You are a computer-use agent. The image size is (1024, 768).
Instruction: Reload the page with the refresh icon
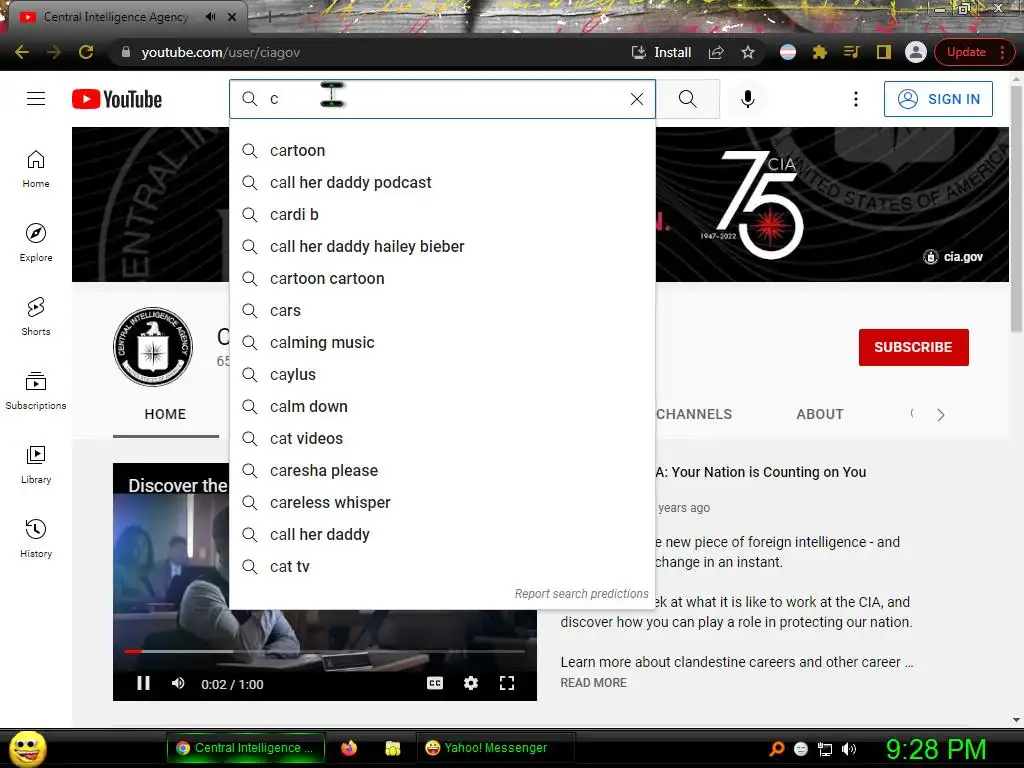86,52
